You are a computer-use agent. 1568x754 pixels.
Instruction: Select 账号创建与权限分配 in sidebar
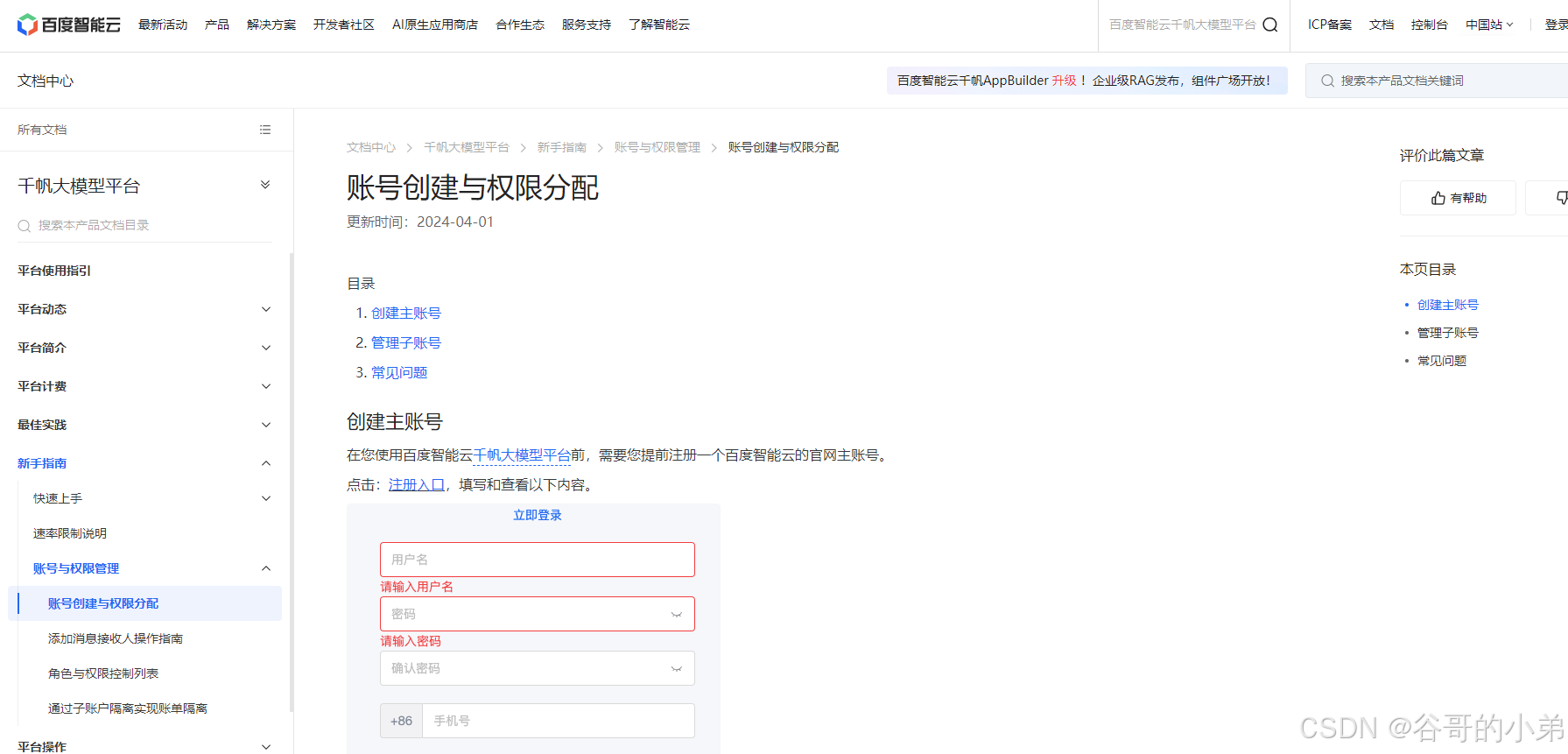coord(144,603)
